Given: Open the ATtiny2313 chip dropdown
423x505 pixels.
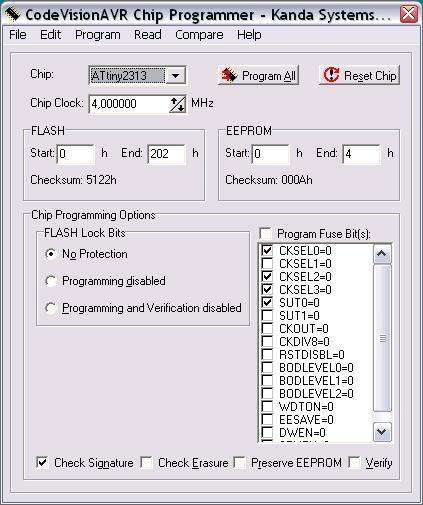Looking at the screenshot, I should [x=176, y=76].
